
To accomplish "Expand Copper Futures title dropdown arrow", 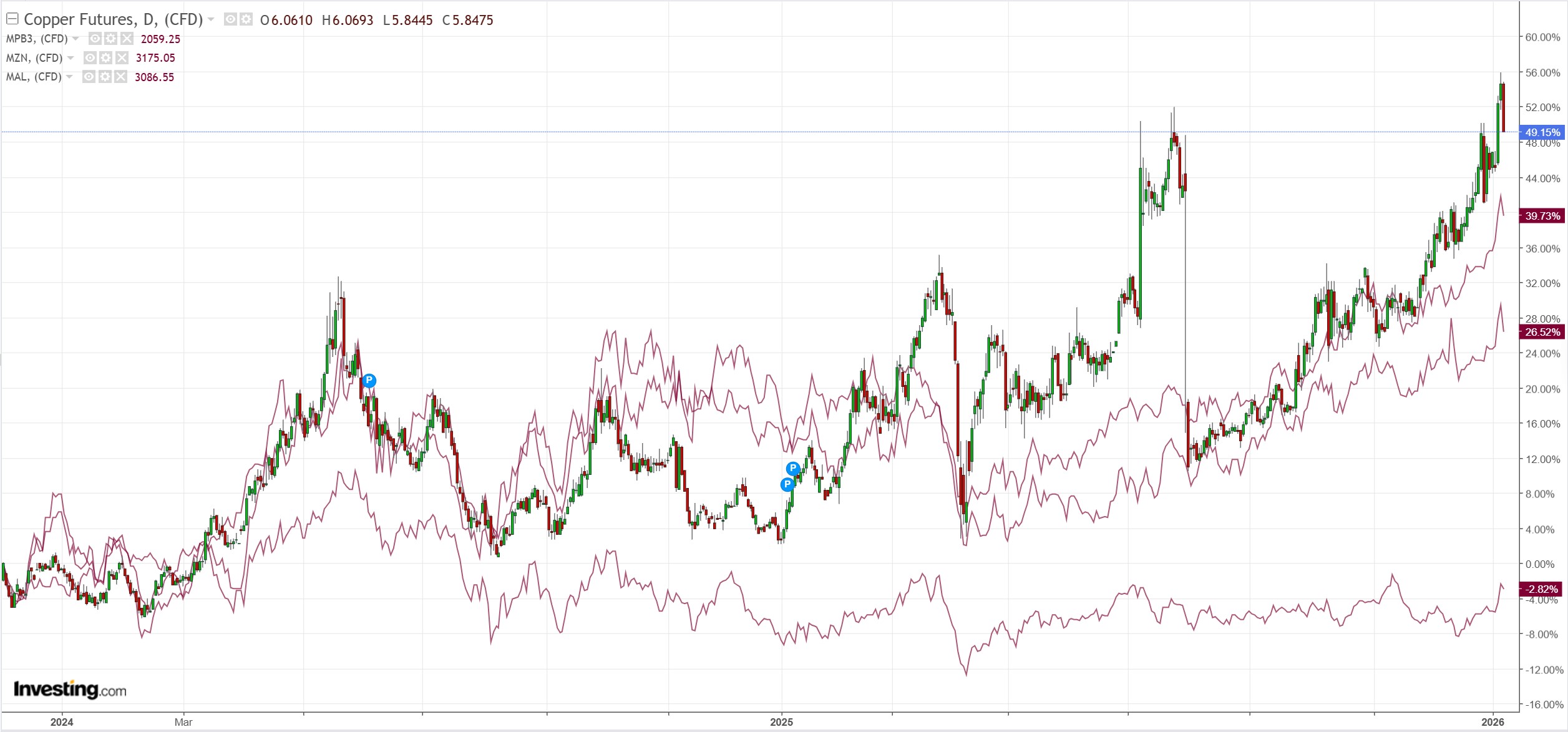I will point(211,19).
